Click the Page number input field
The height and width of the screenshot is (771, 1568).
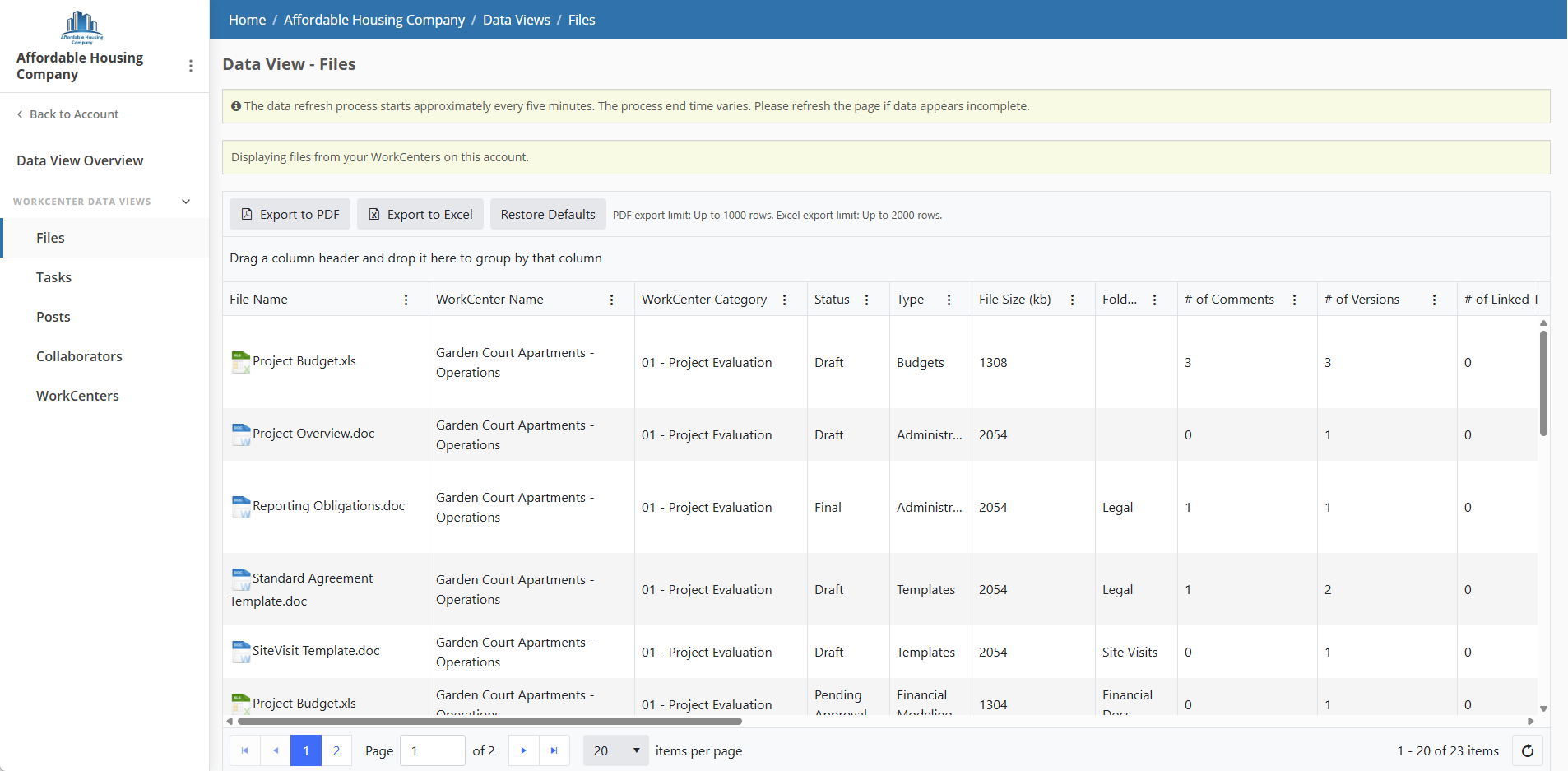(x=433, y=750)
